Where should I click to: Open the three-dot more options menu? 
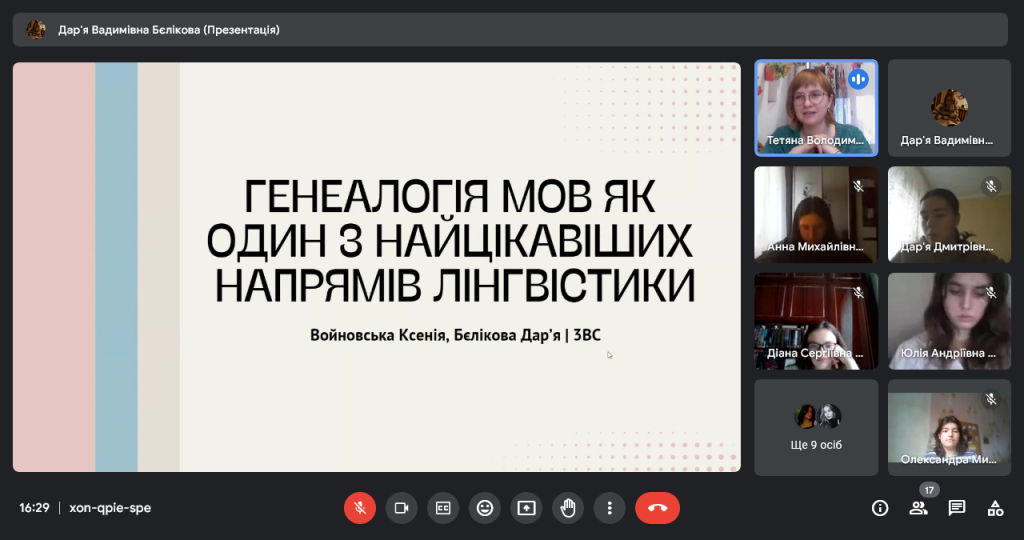click(x=610, y=508)
